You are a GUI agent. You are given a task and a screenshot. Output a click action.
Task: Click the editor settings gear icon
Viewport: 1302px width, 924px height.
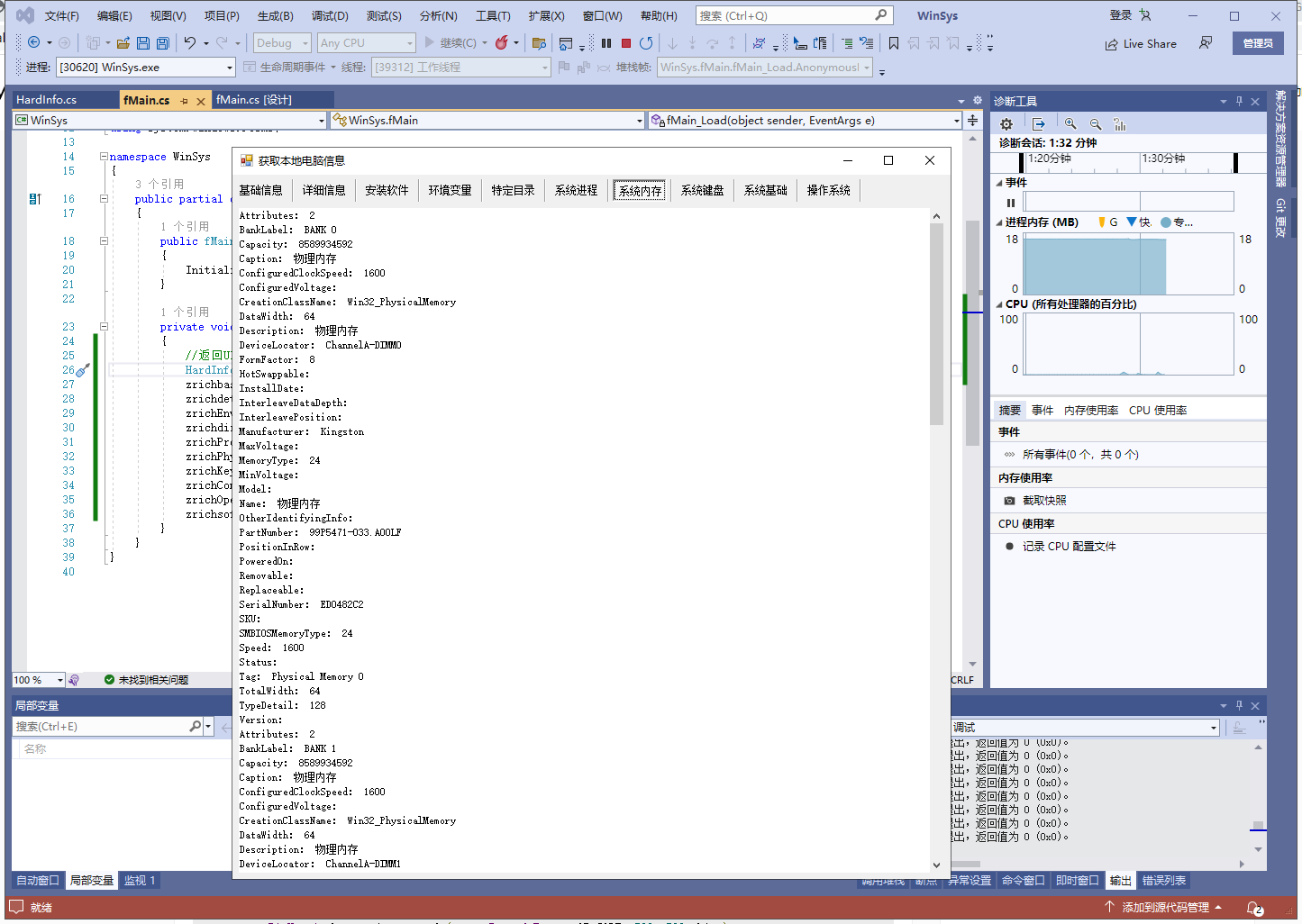[x=977, y=100]
